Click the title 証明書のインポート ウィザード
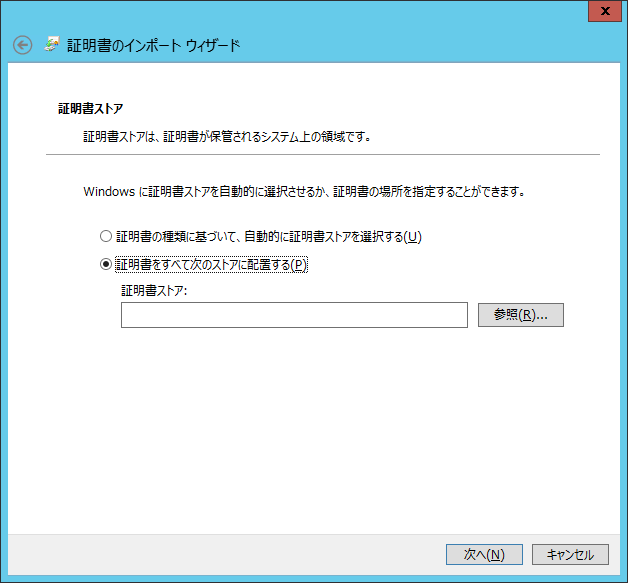 (x=153, y=45)
